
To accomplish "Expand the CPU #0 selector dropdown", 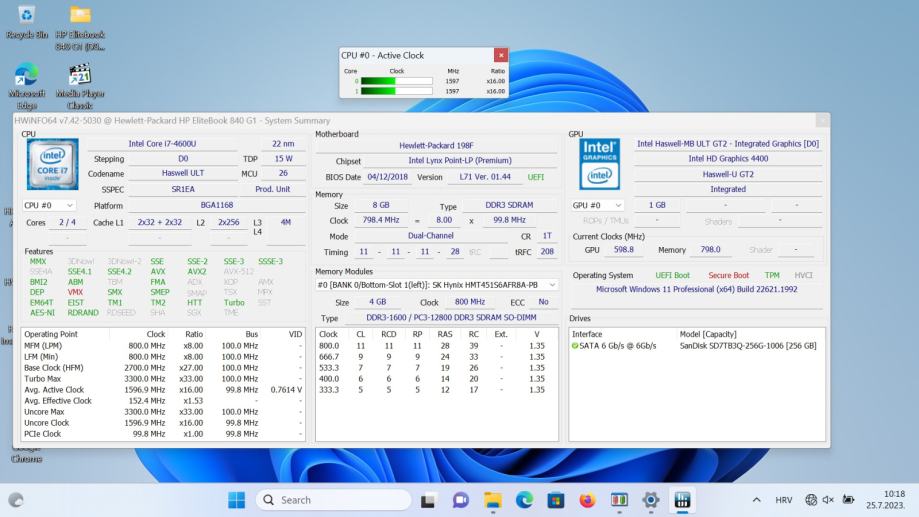I will [48, 205].
